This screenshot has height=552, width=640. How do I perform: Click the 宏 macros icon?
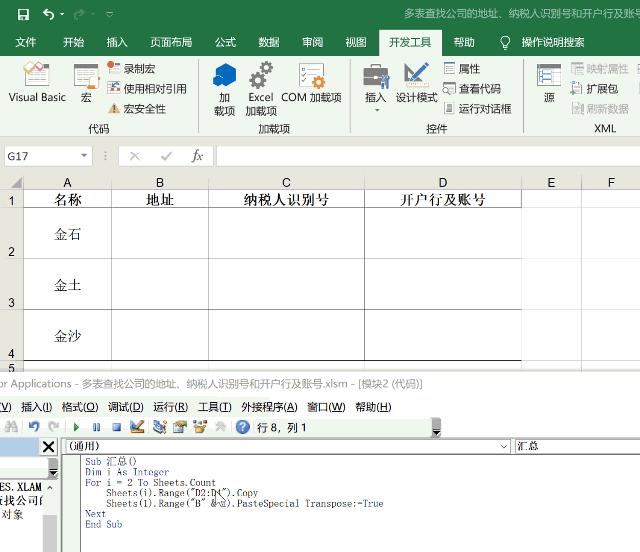click(x=86, y=82)
